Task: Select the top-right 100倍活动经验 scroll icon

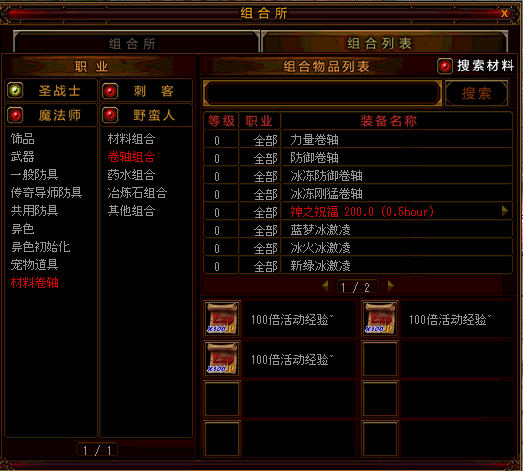Action: tap(380, 319)
